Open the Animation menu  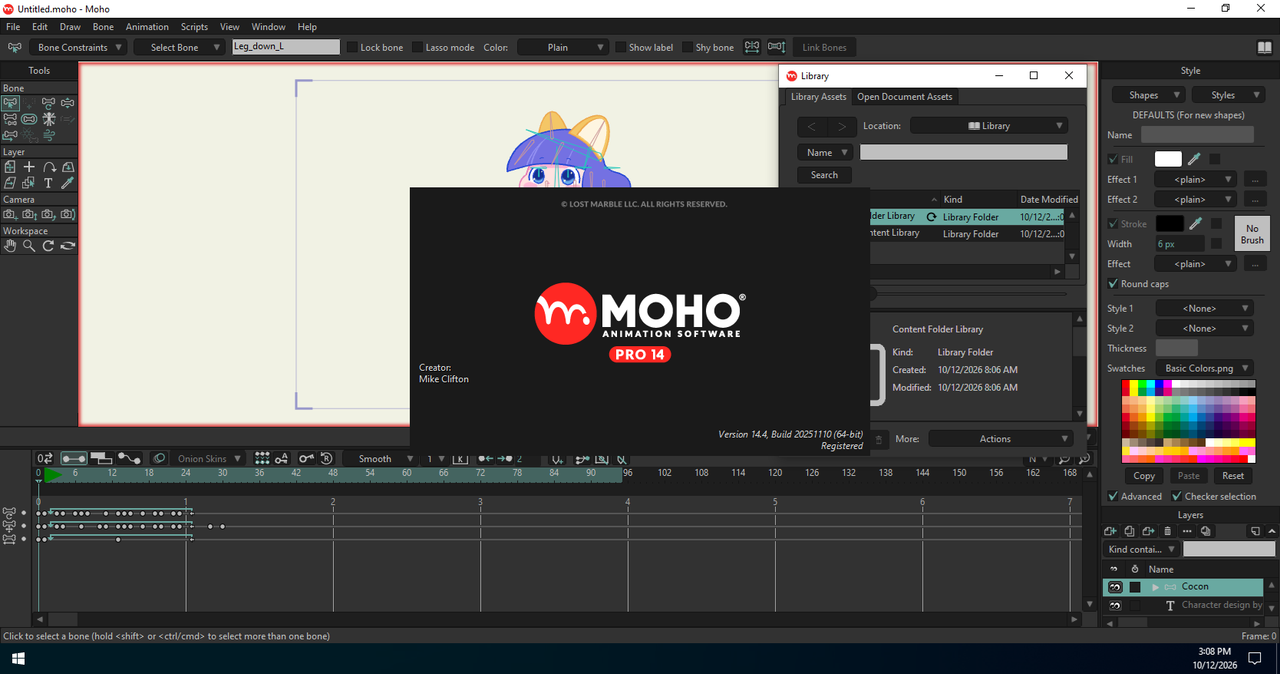[147, 27]
